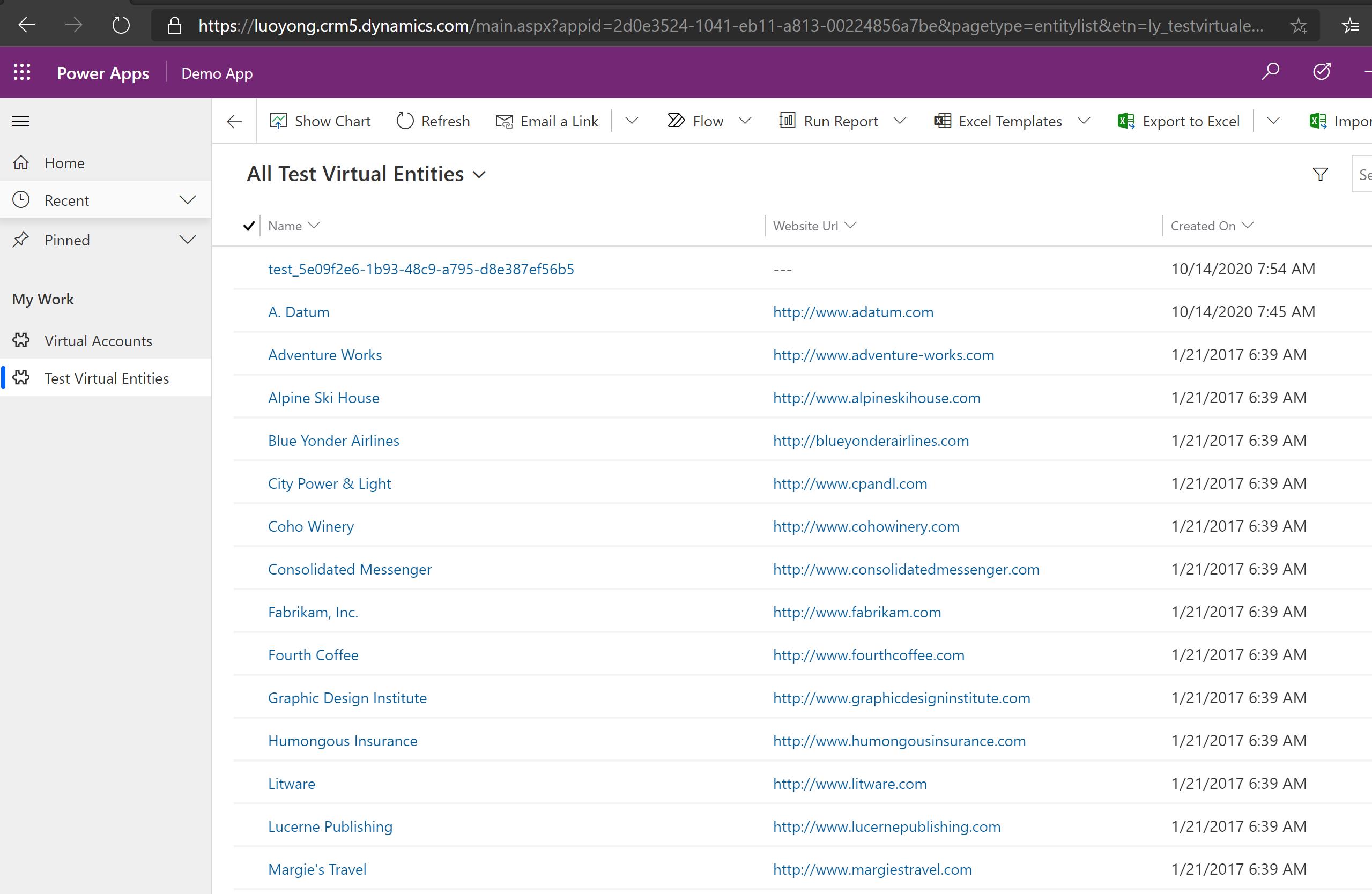1372x894 pixels.
Task: Expand the Pinned section
Action: tap(187, 240)
